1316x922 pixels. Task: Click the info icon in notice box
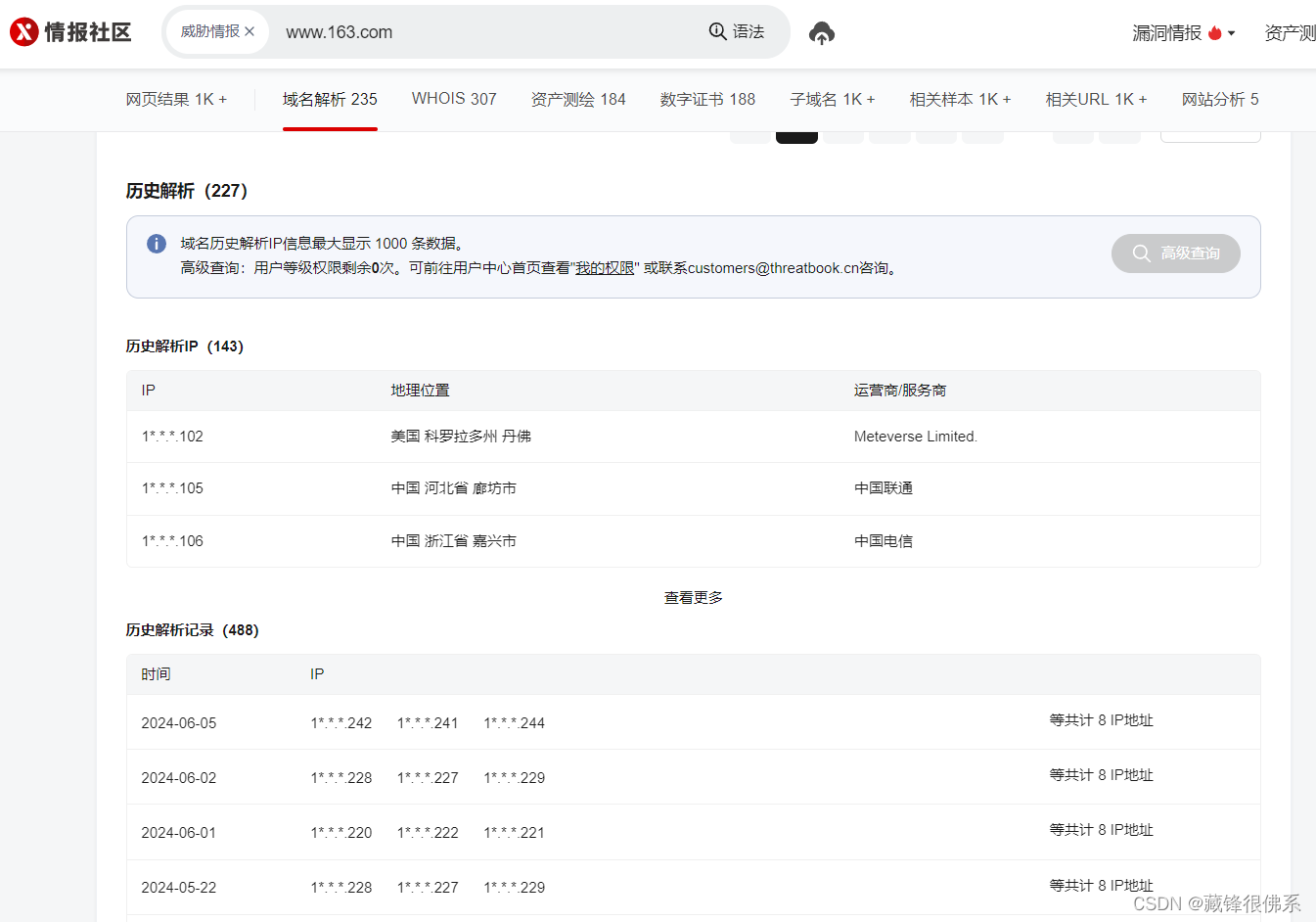[x=157, y=244]
